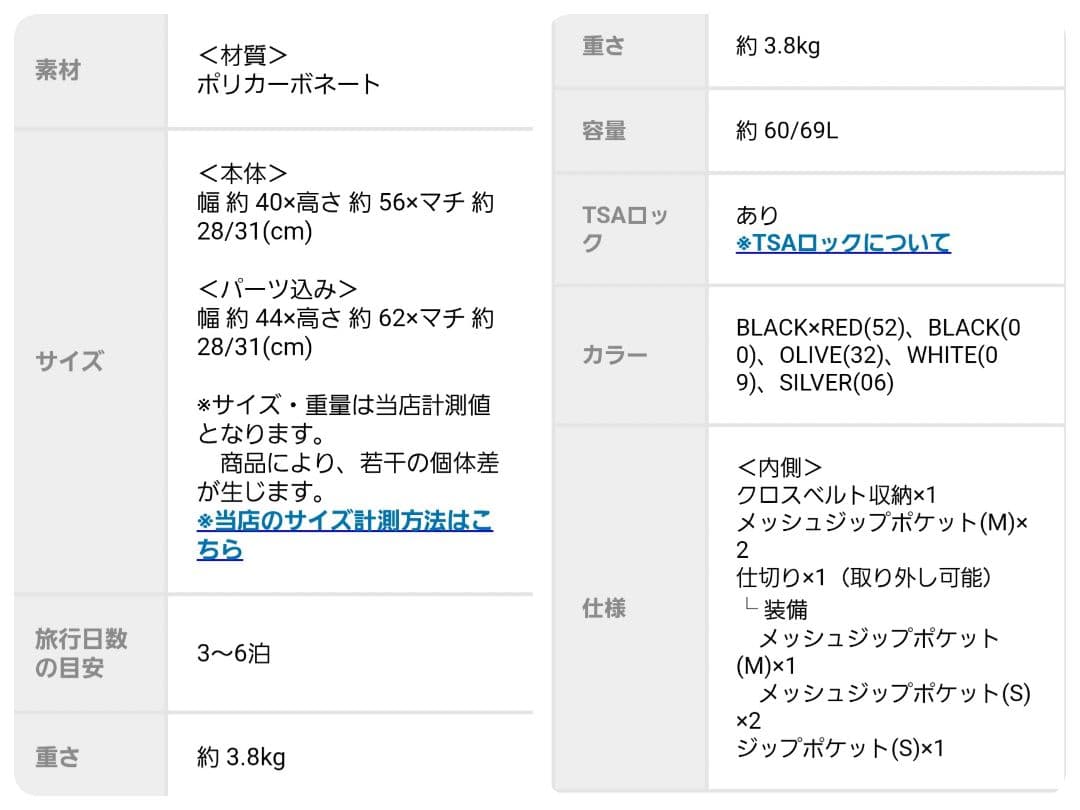1080x810 pixels.
Task: Click the あり text in TSA row
Action: tap(757, 215)
